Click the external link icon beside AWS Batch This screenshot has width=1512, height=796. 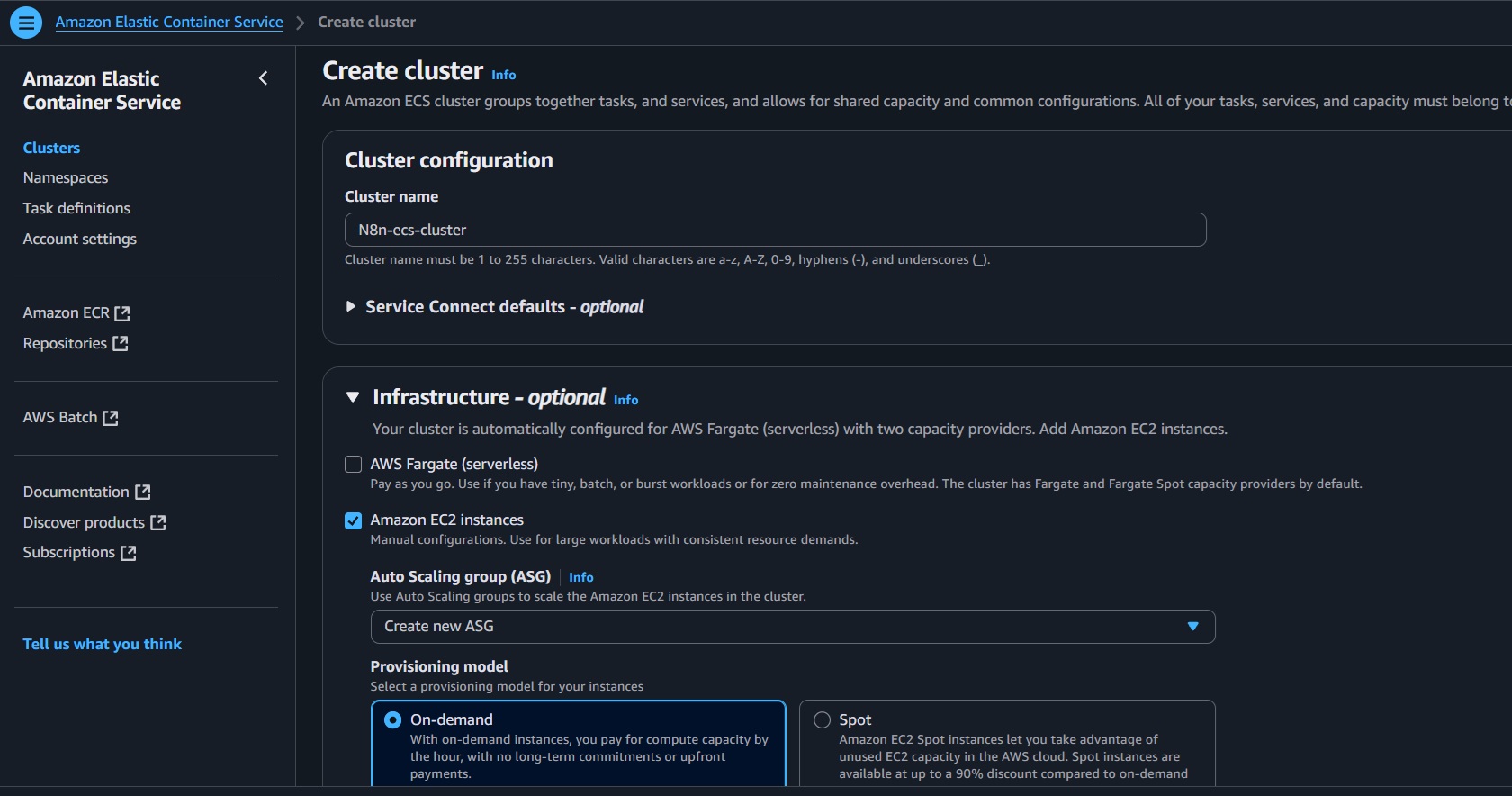pyautogui.click(x=111, y=418)
